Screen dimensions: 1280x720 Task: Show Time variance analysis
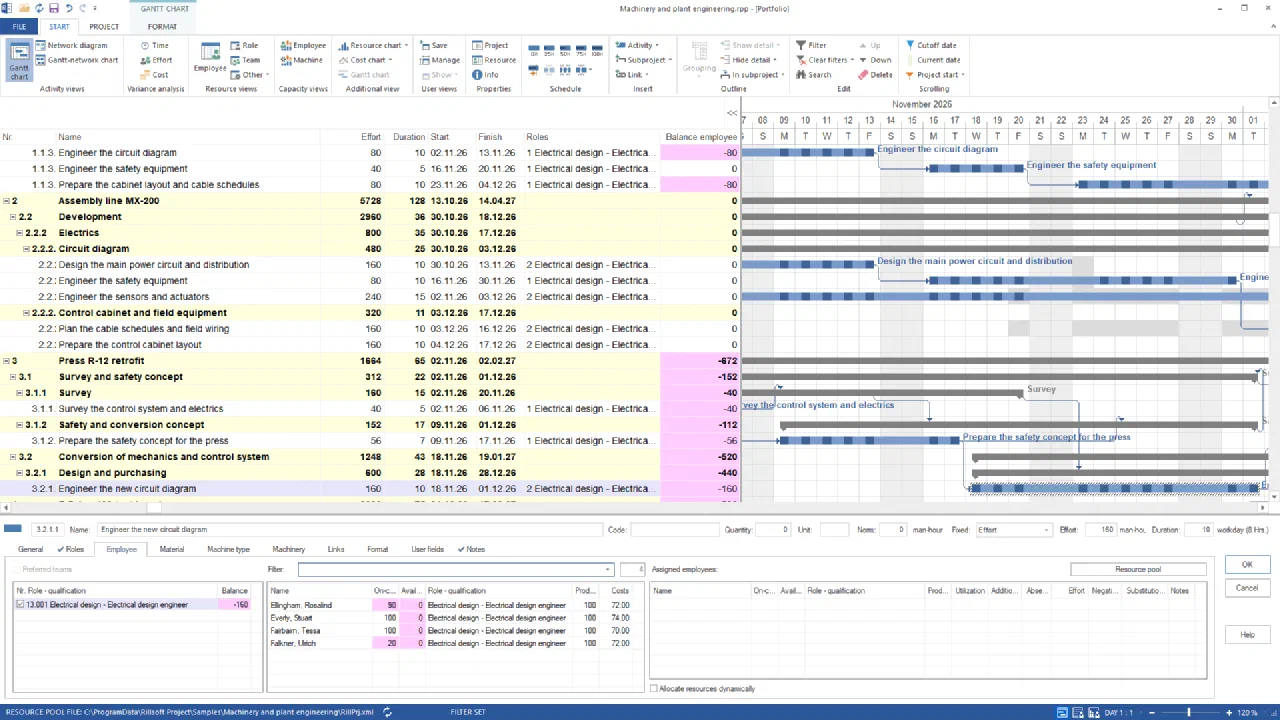[x=154, y=45]
